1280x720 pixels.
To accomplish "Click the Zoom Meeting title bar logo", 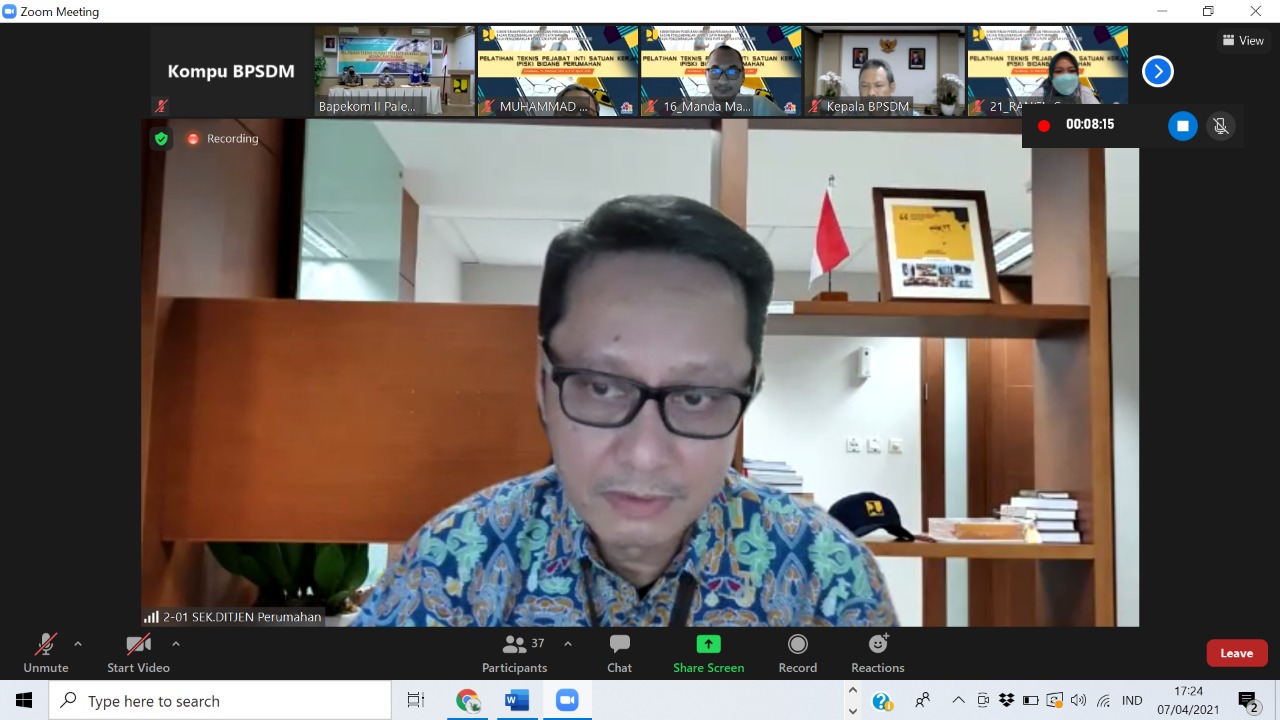I will [x=10, y=11].
